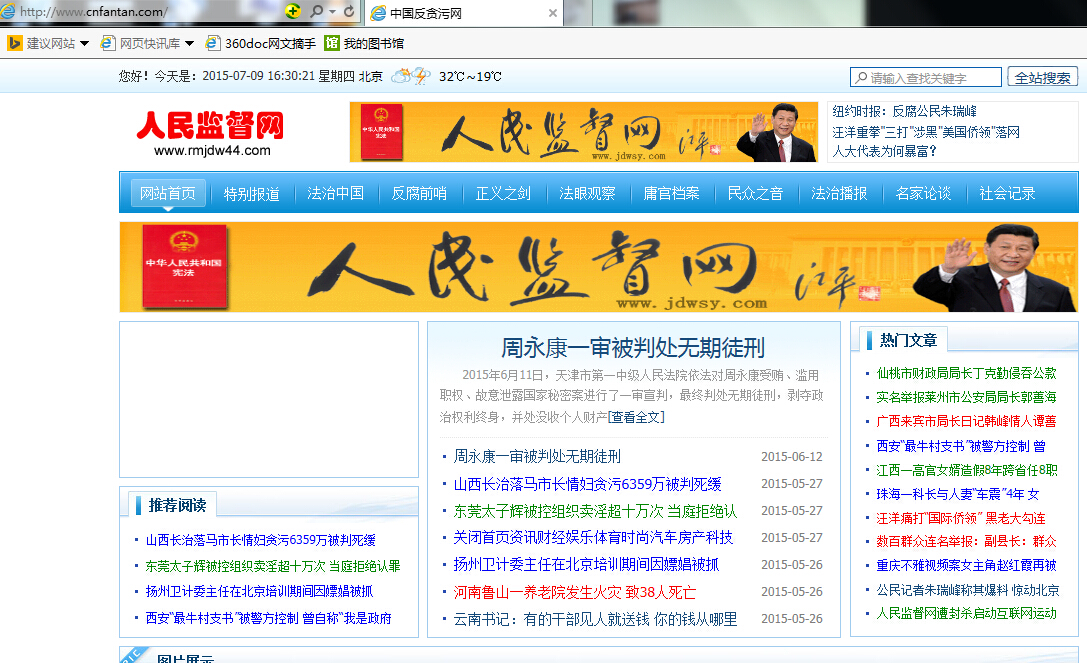1087x663 pixels.
Task: Click the Bing icon for 建议网站
Action: tap(15, 43)
